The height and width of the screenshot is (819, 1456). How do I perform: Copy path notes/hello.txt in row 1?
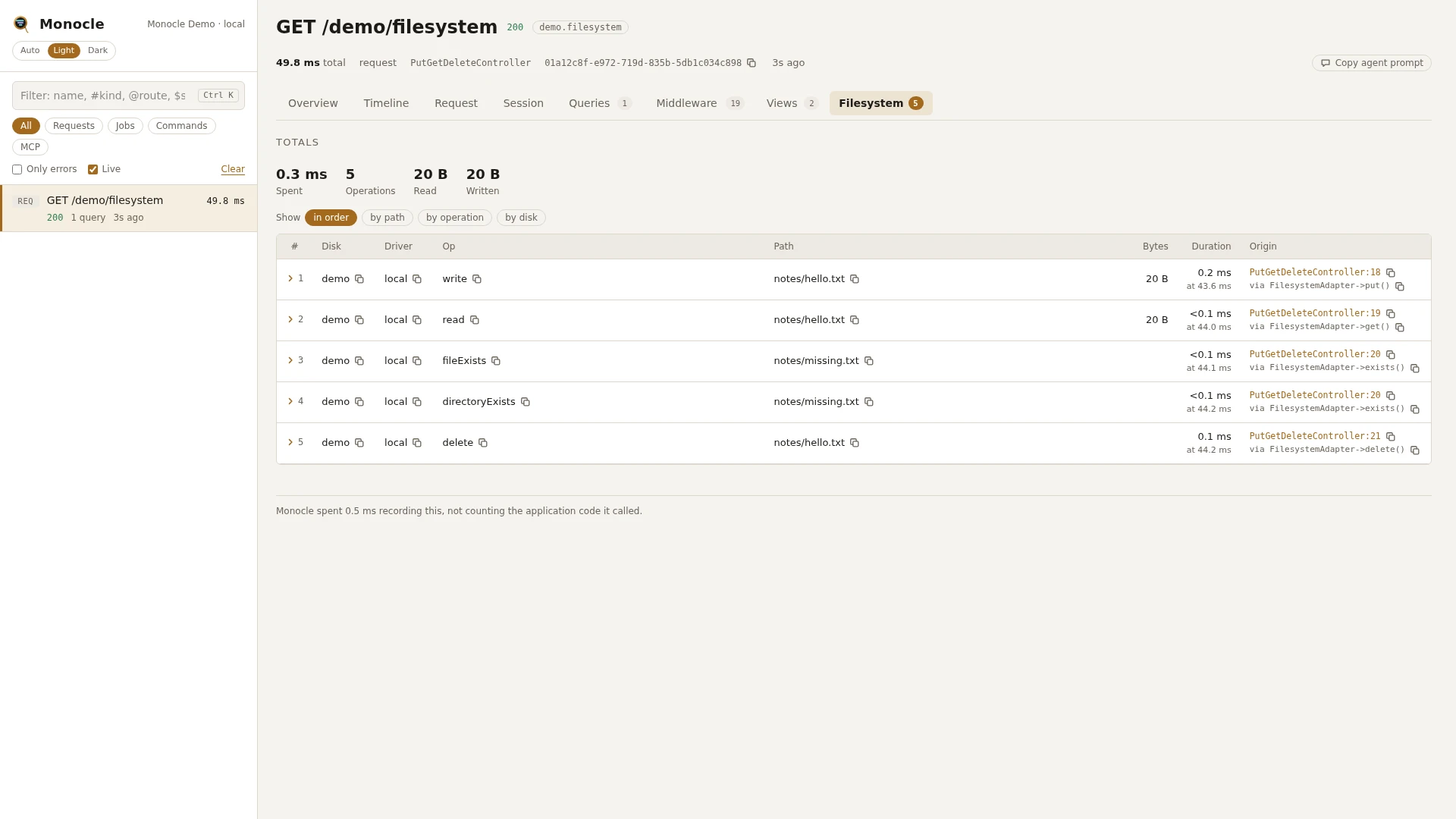point(855,279)
